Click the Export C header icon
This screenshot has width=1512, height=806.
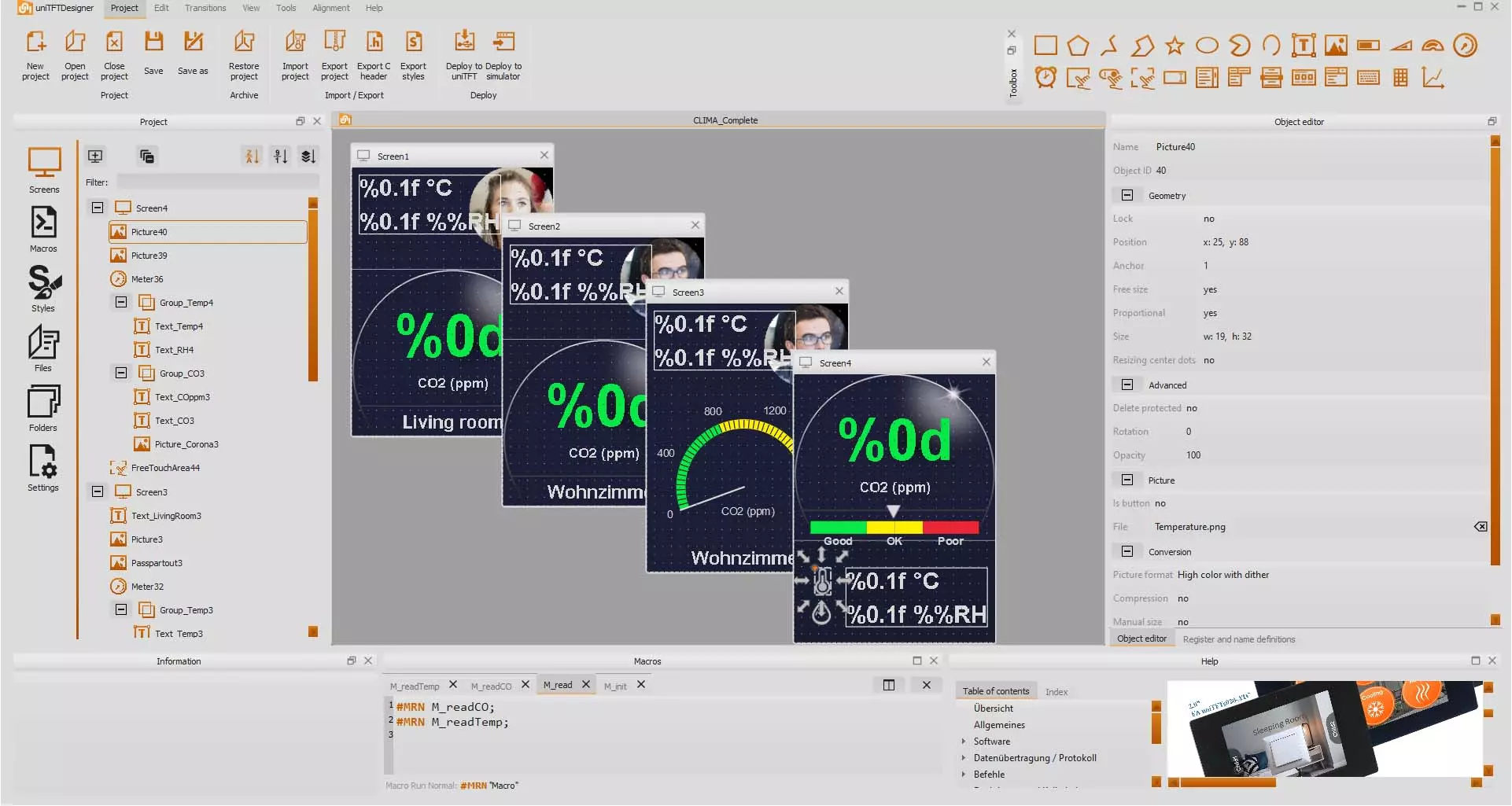(x=374, y=42)
